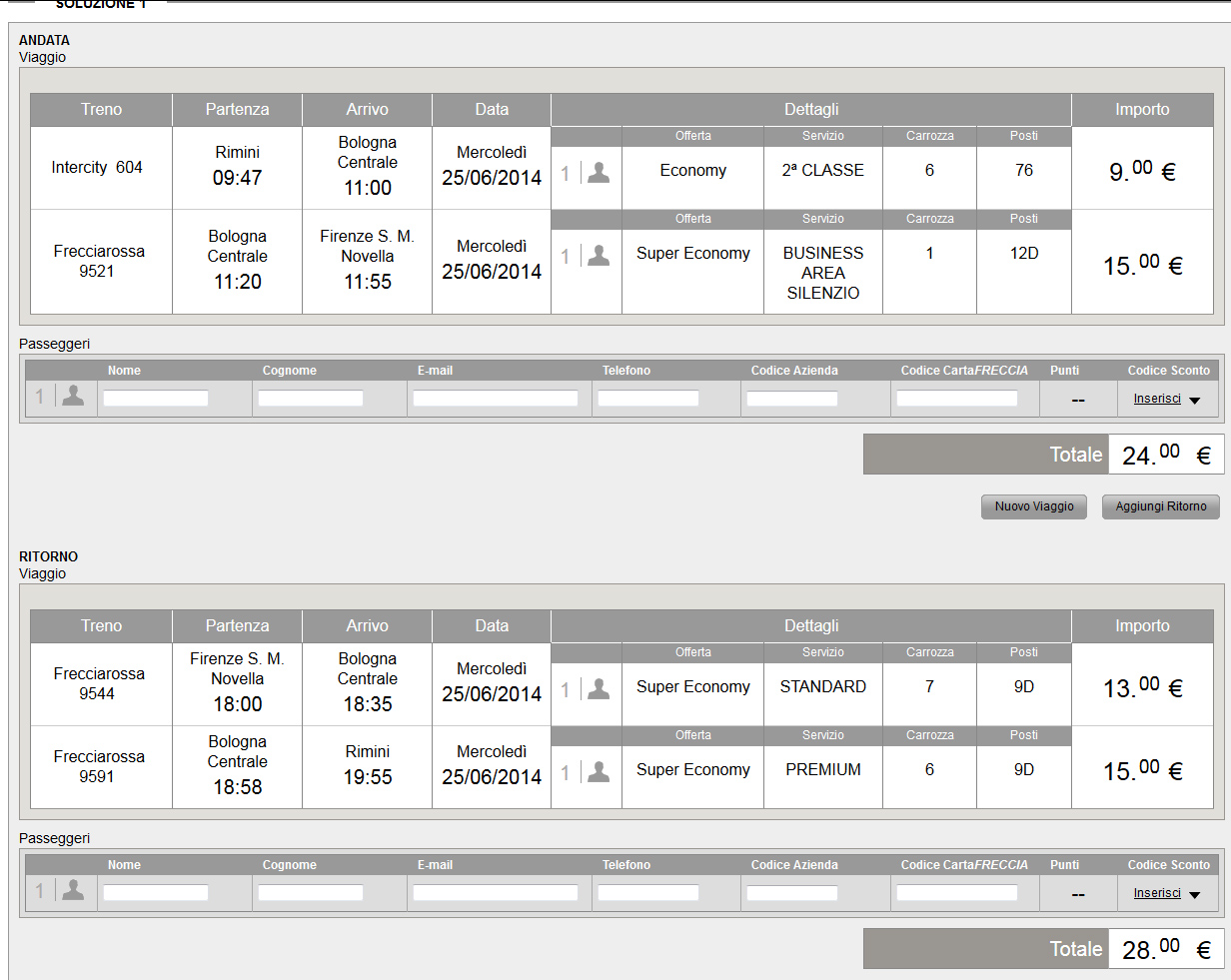Focus the Cognome field for Ritorno passenger

tap(311, 892)
